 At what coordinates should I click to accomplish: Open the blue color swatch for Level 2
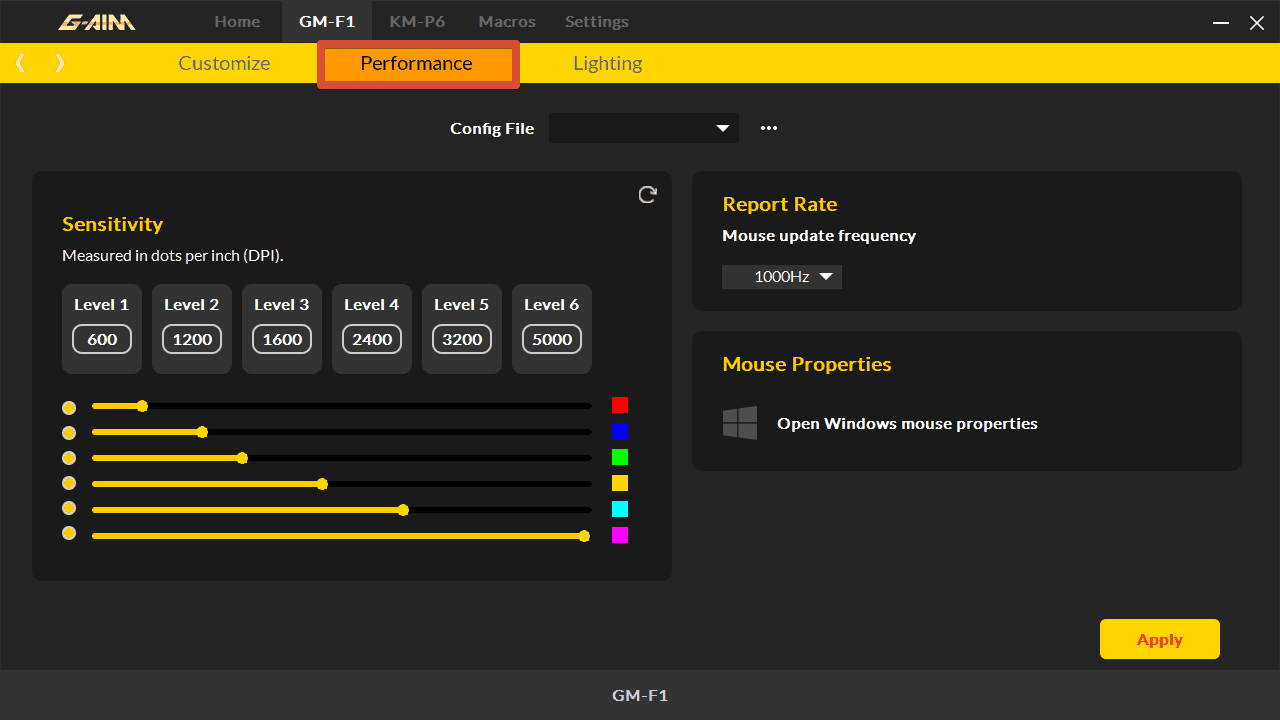[x=620, y=431]
